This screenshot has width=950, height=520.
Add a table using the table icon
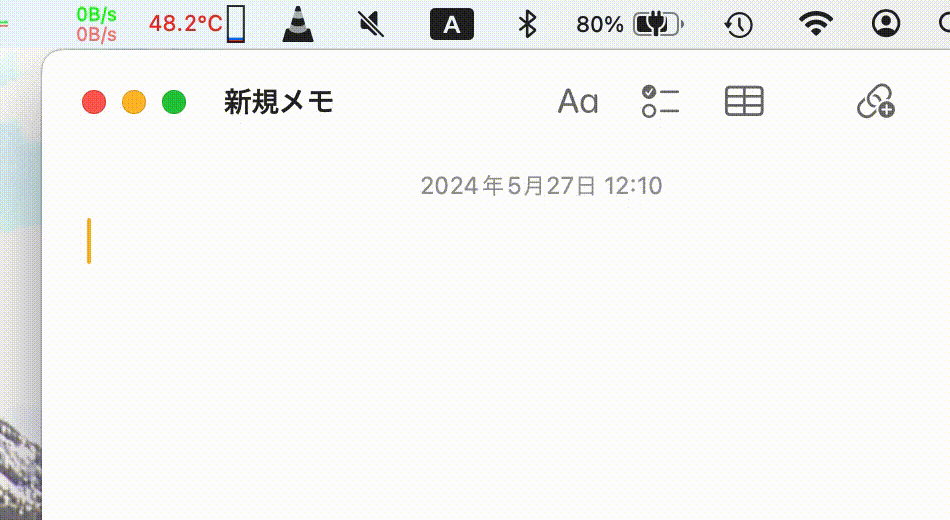coord(744,101)
